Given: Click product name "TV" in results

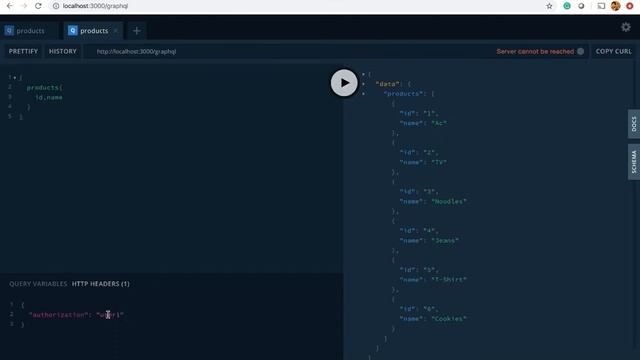Looking at the screenshot, I should pos(439,162).
